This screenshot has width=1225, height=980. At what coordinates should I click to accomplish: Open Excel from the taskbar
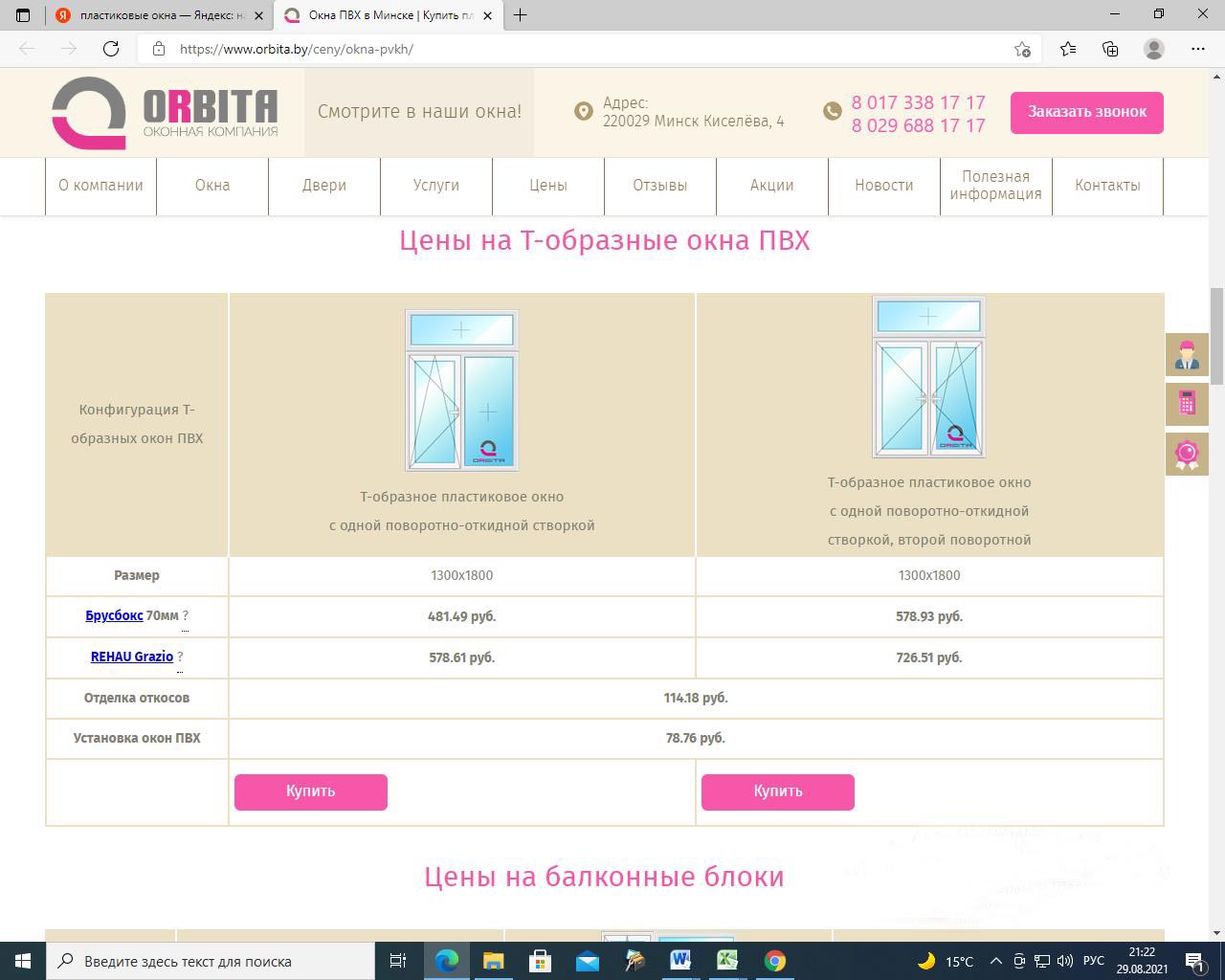pyautogui.click(x=727, y=961)
